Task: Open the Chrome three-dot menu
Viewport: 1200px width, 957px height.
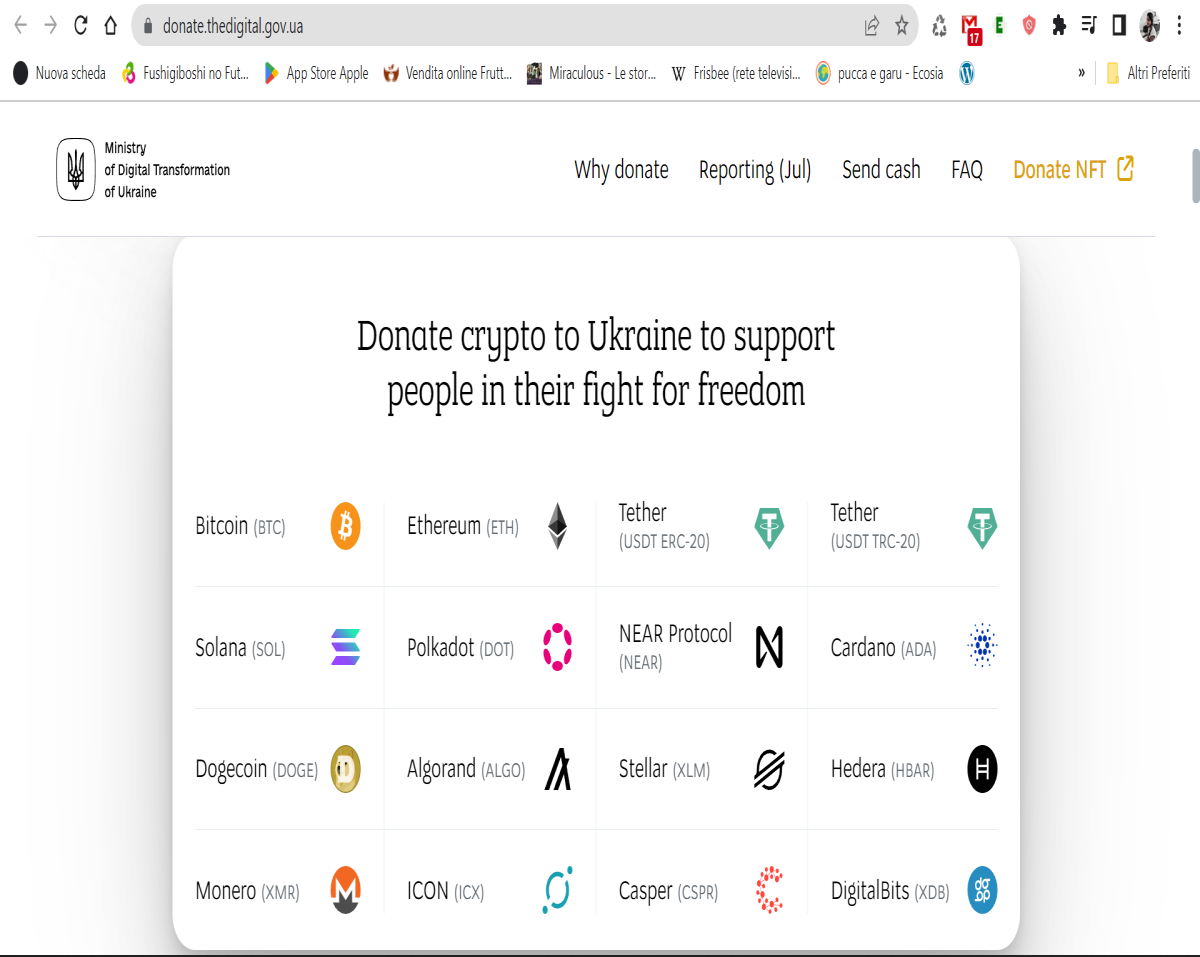Action: coord(1180,26)
